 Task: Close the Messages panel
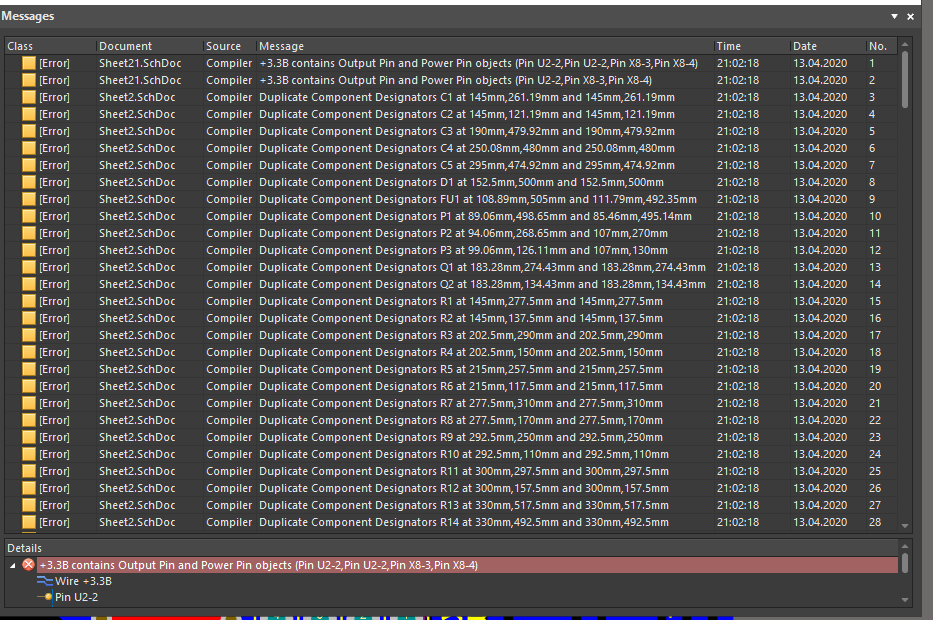pyautogui.click(x=910, y=17)
